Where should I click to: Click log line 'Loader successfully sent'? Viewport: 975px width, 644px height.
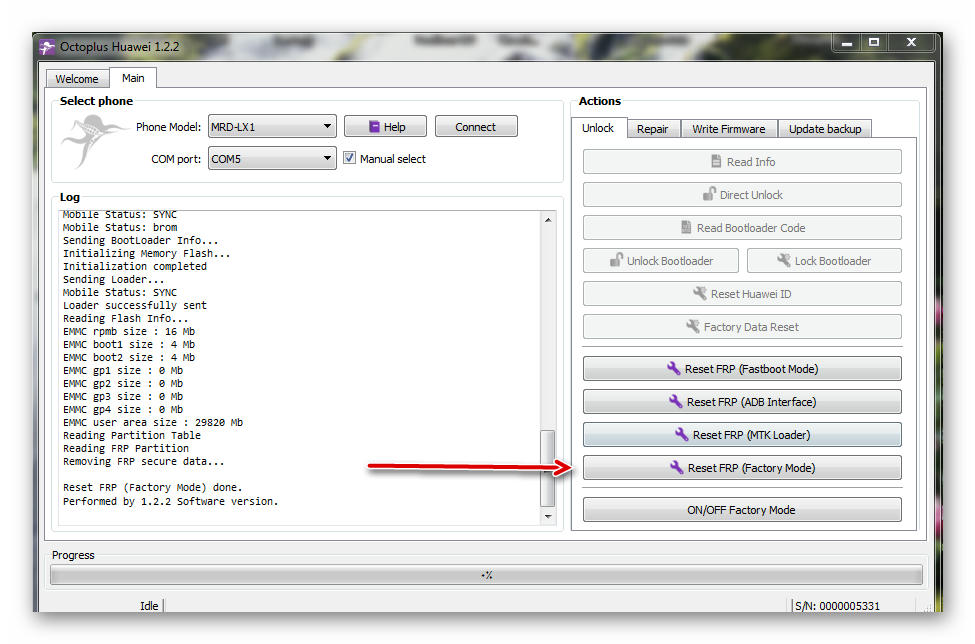tap(135, 305)
